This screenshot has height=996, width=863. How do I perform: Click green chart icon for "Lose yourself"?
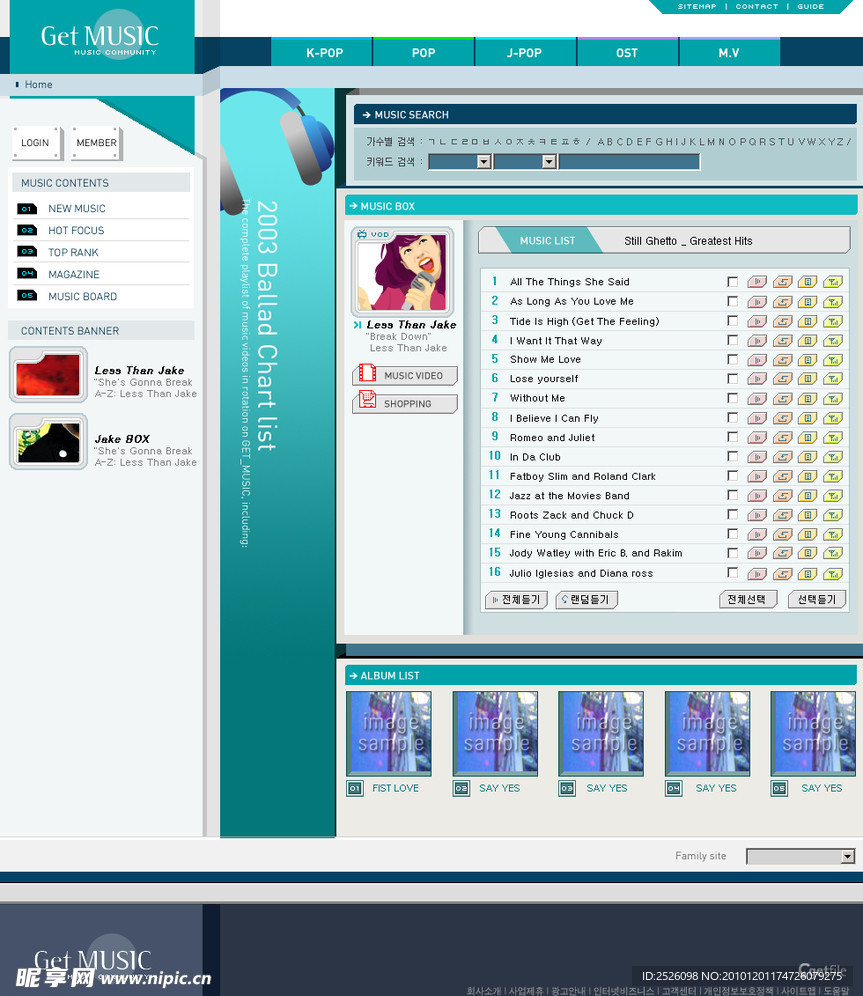pos(833,379)
